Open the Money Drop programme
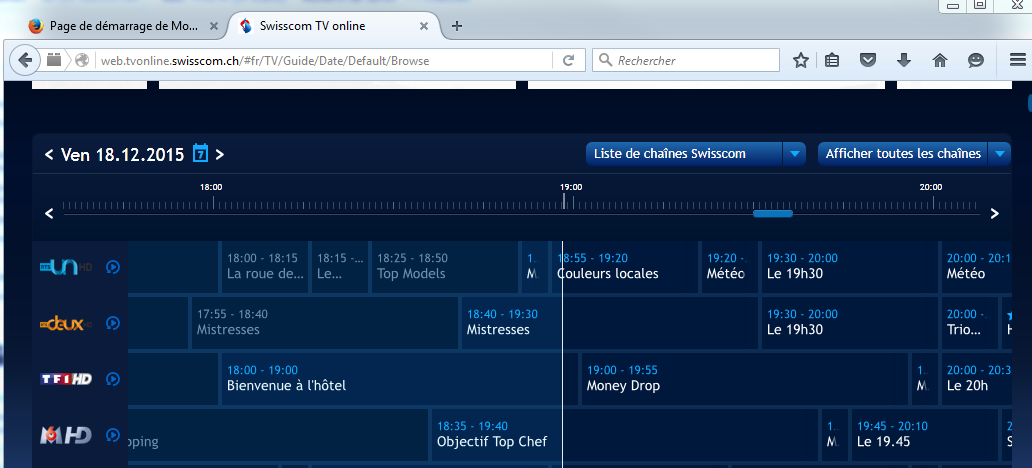This screenshot has width=1032, height=468. point(745,379)
